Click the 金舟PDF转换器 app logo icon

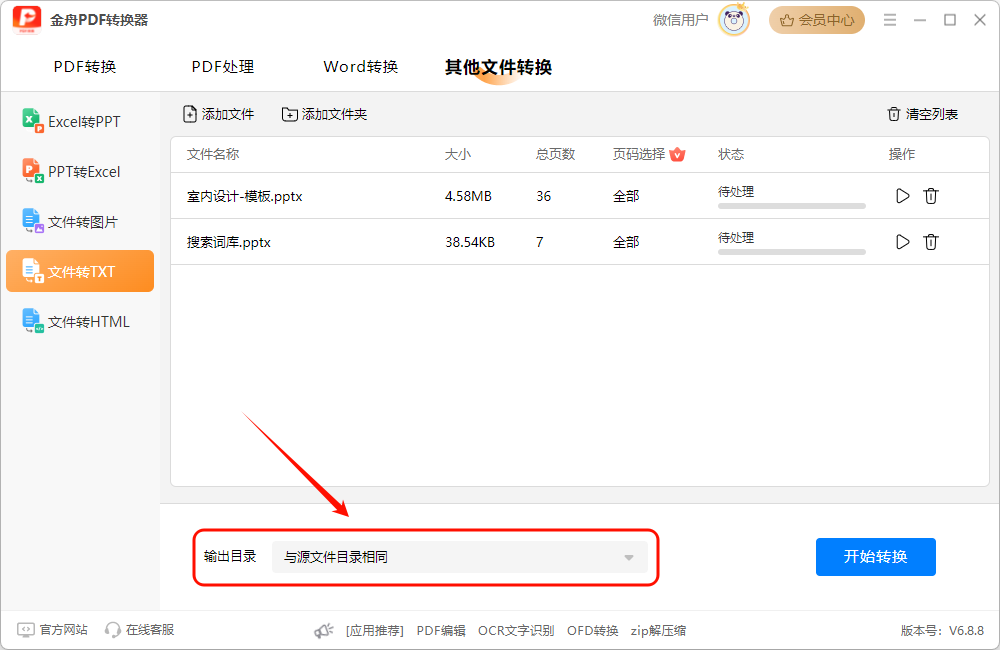point(27,20)
